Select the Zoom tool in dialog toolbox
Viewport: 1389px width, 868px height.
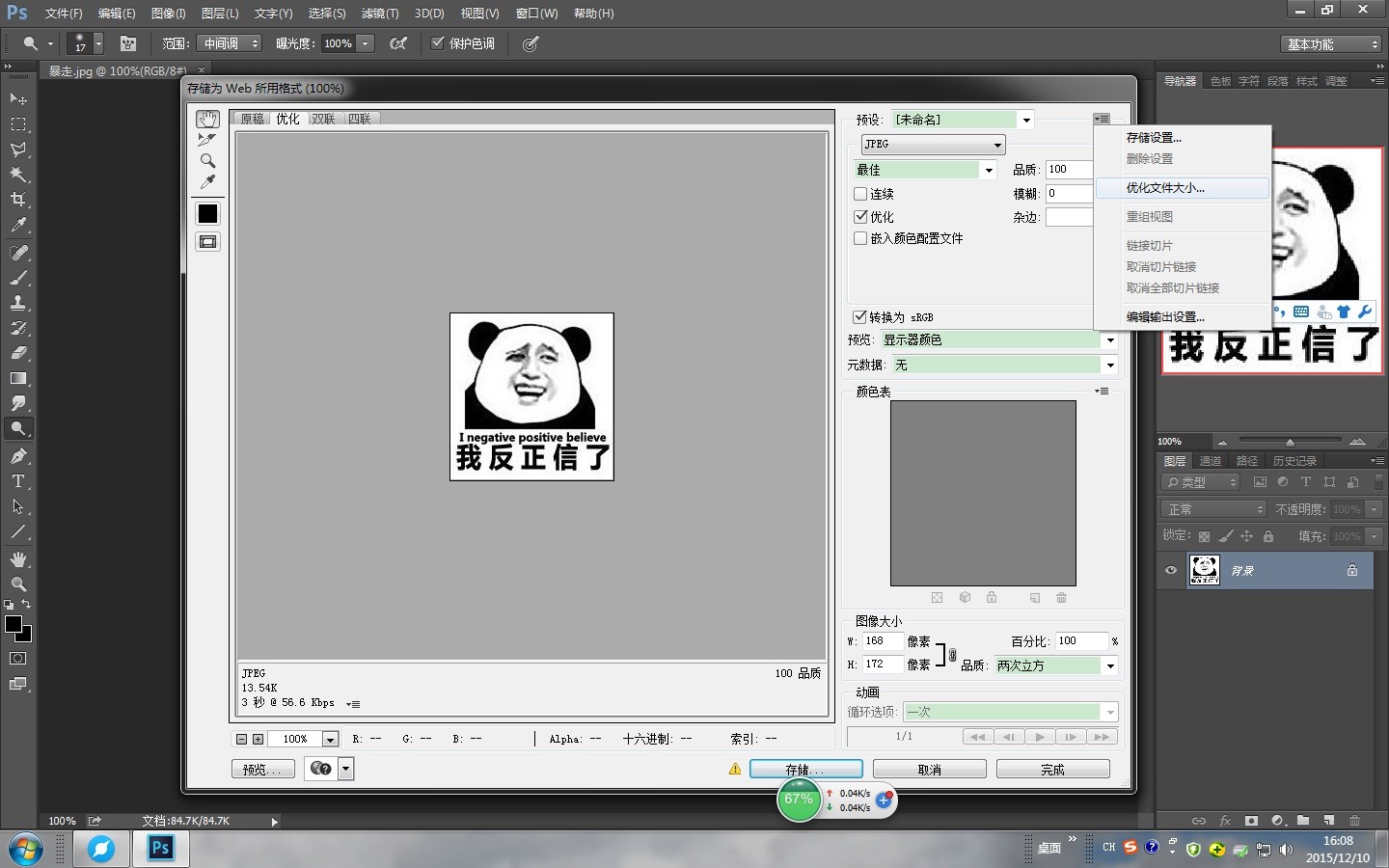(x=207, y=161)
